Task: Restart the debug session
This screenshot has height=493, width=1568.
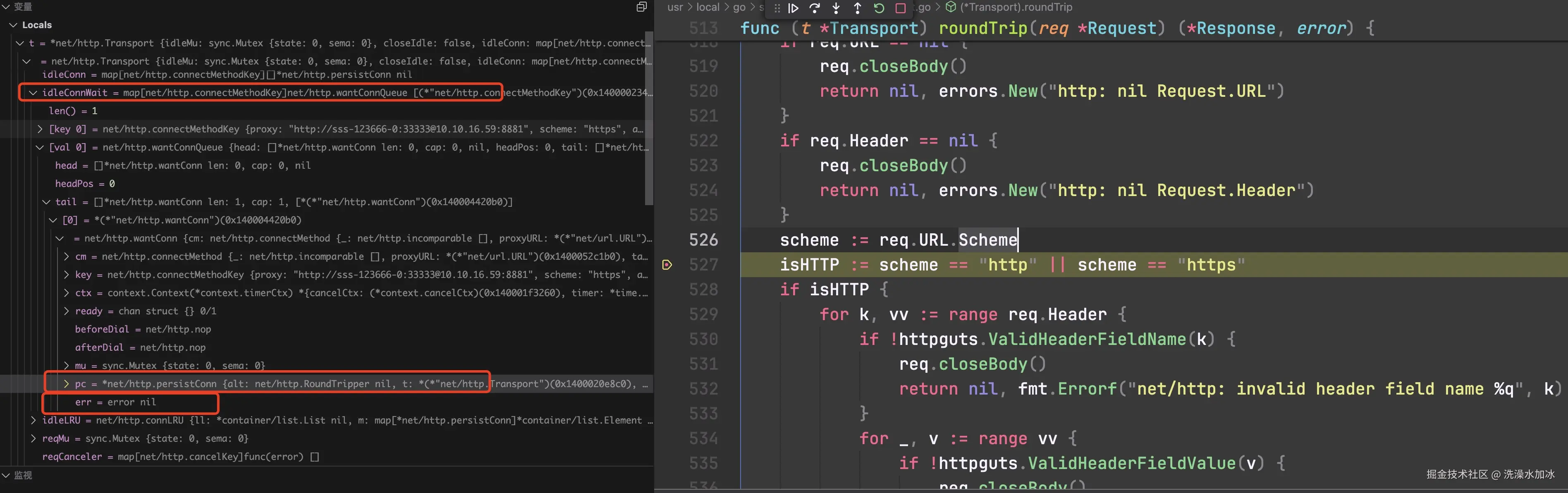Action: click(879, 8)
